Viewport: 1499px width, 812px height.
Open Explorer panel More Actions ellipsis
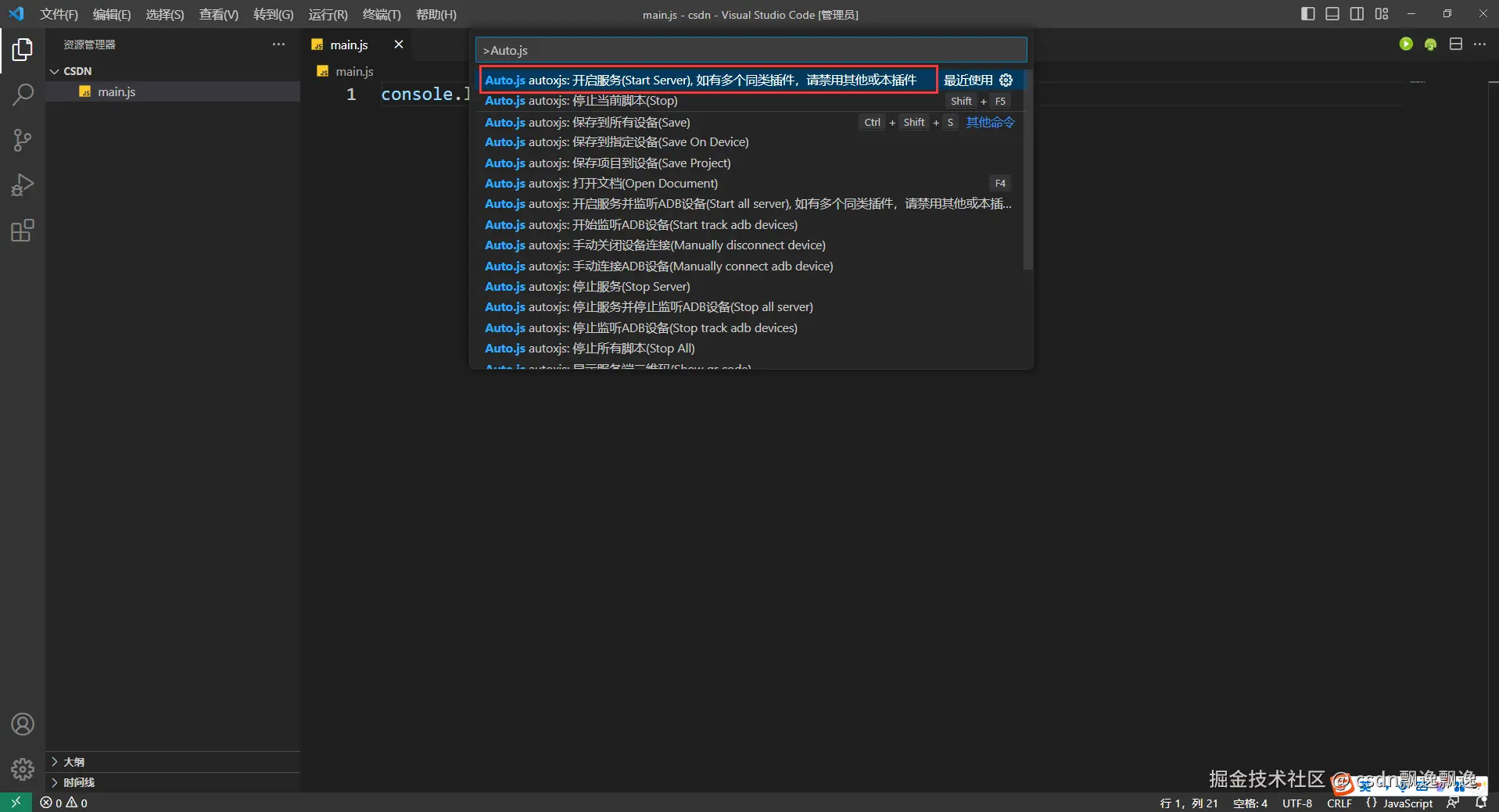pyautogui.click(x=278, y=45)
